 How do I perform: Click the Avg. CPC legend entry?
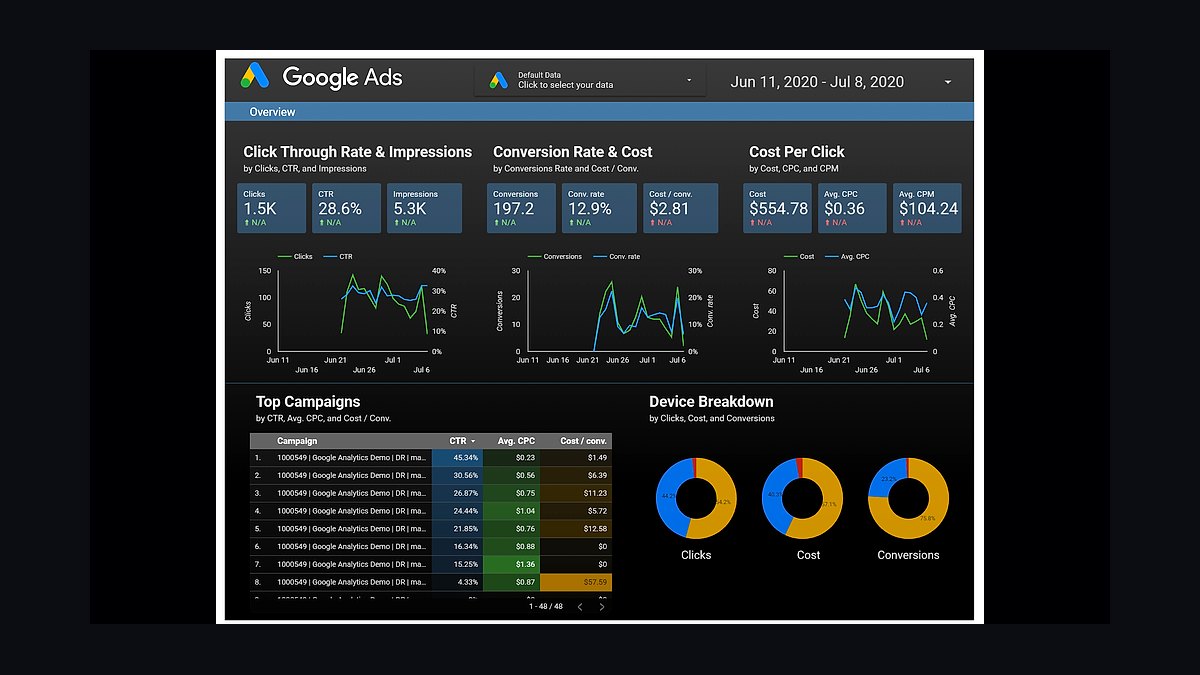[x=846, y=257]
